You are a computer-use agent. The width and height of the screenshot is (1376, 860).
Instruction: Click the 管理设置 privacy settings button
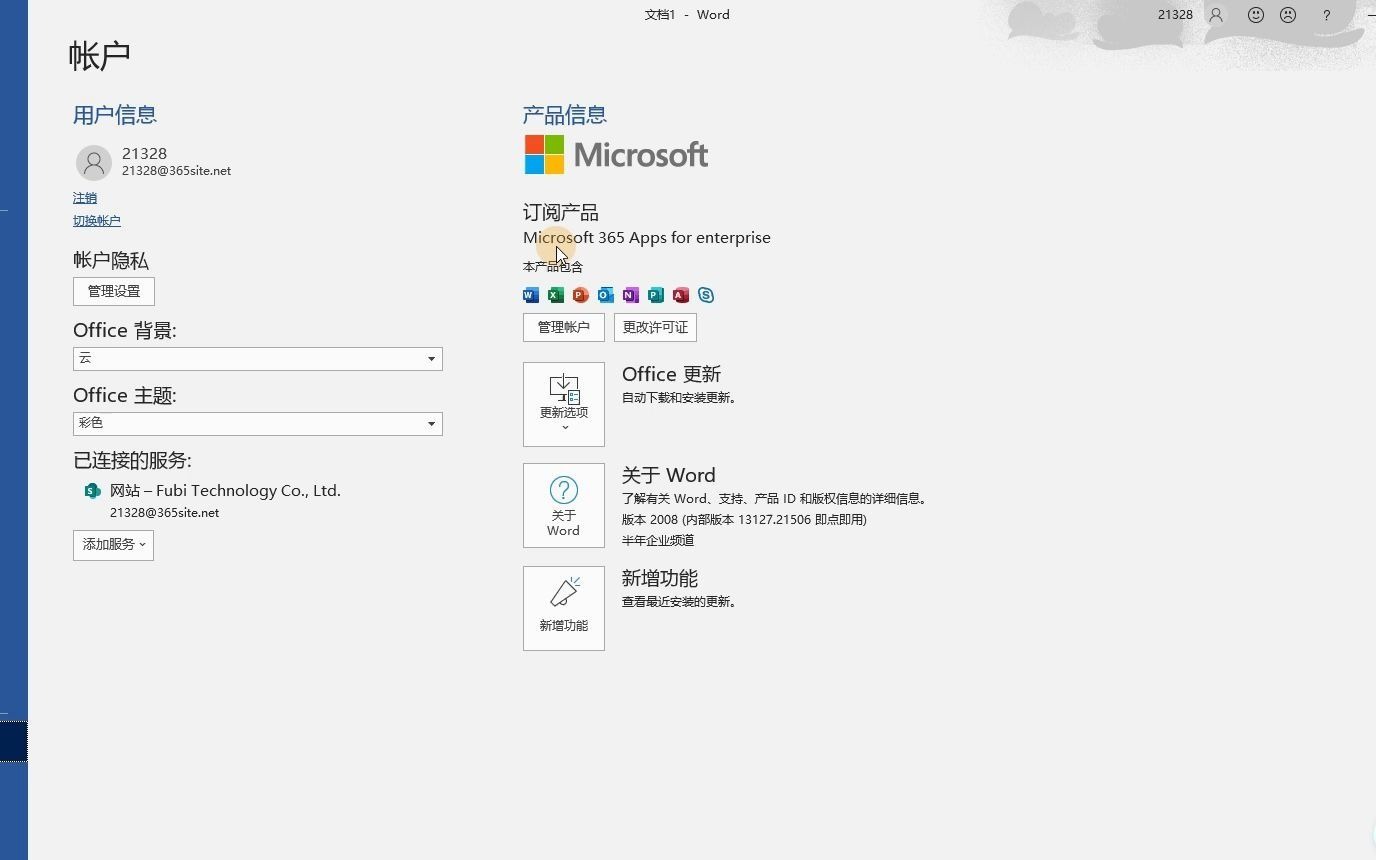114,291
